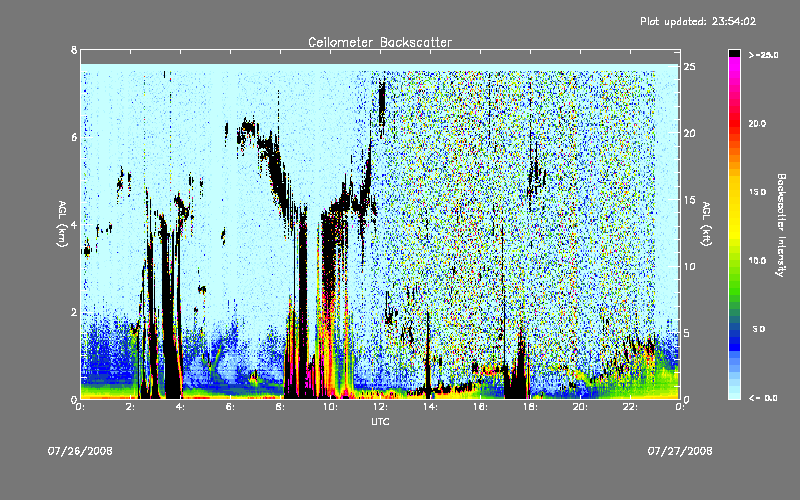
Task: Click the "22:" hour tick on UTC axis
Action: (x=631, y=407)
